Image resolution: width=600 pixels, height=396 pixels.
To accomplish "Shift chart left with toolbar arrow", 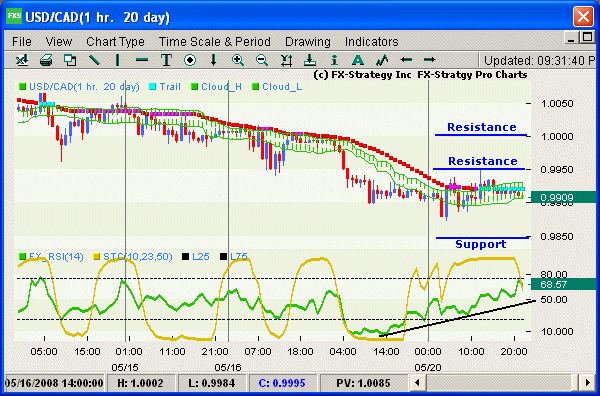I will pyautogui.click(x=406, y=60).
